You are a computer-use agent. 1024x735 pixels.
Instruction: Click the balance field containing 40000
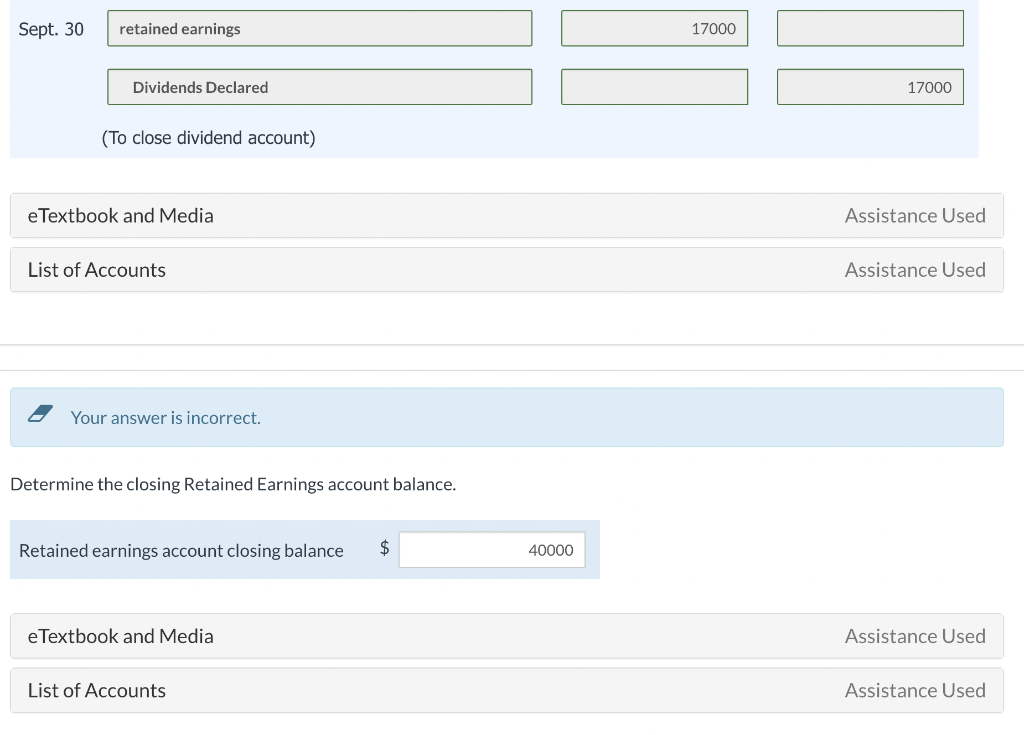point(491,549)
